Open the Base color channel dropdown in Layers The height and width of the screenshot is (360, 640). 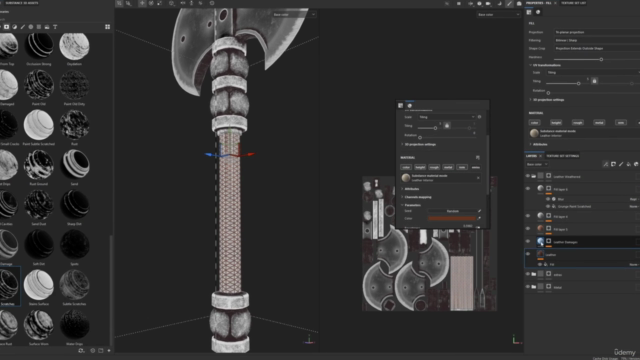tap(537, 164)
